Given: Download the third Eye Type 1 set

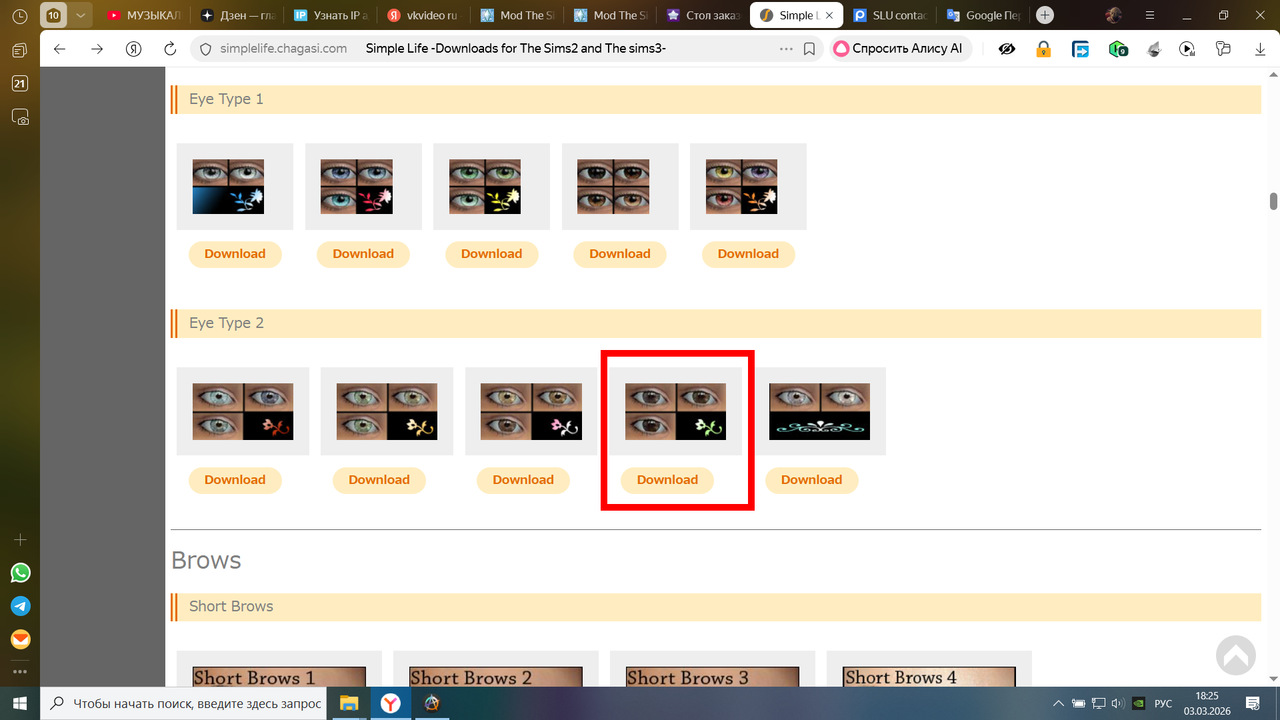Looking at the screenshot, I should click(x=491, y=254).
